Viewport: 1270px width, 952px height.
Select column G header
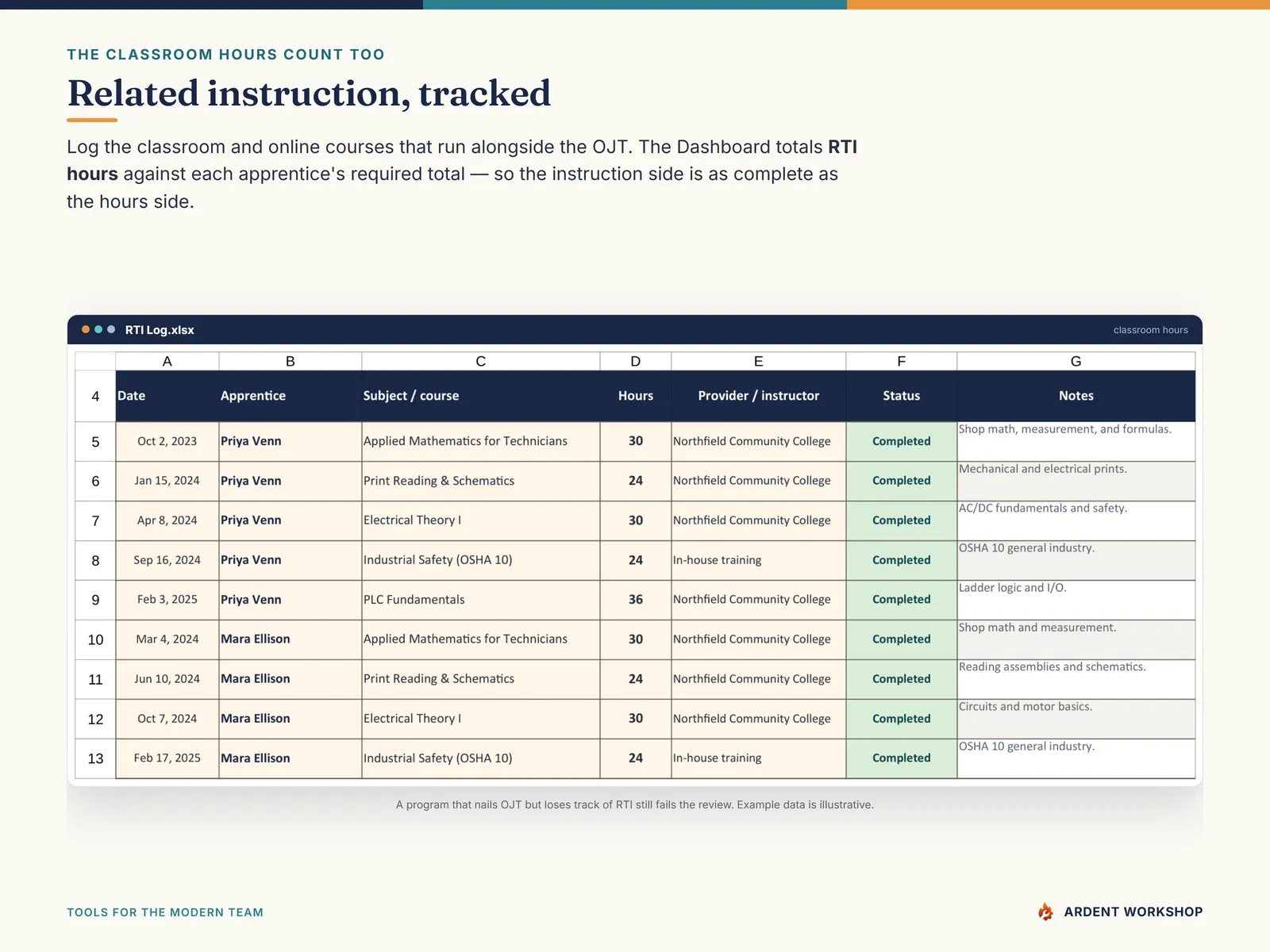coord(1076,361)
